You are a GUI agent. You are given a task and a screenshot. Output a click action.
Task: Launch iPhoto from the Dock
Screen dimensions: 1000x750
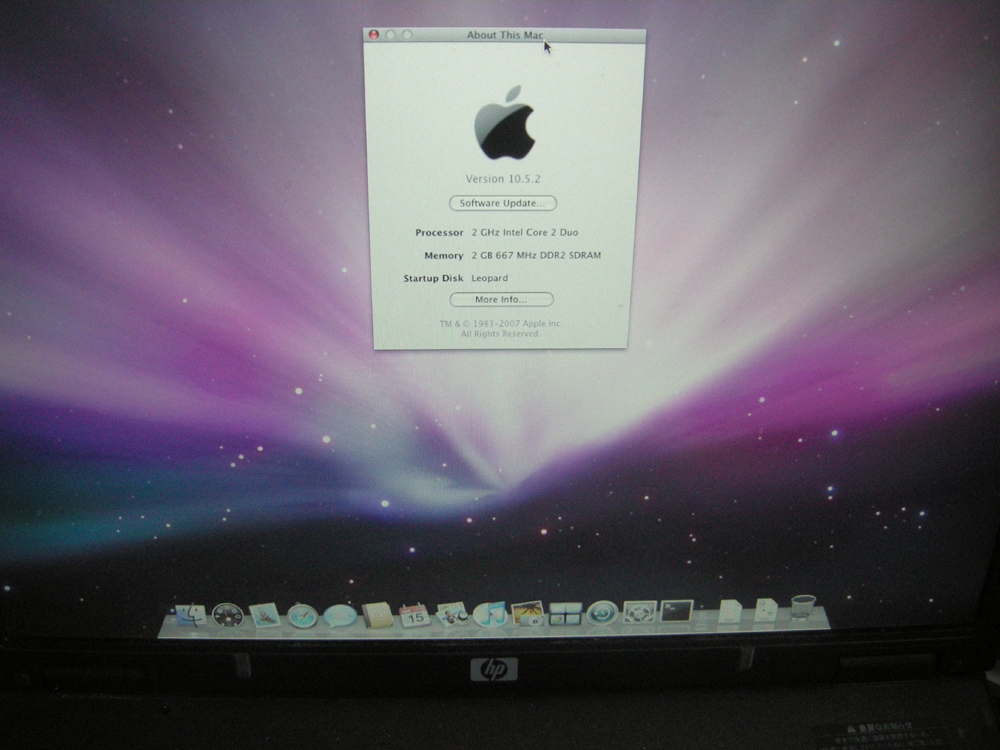(527, 614)
